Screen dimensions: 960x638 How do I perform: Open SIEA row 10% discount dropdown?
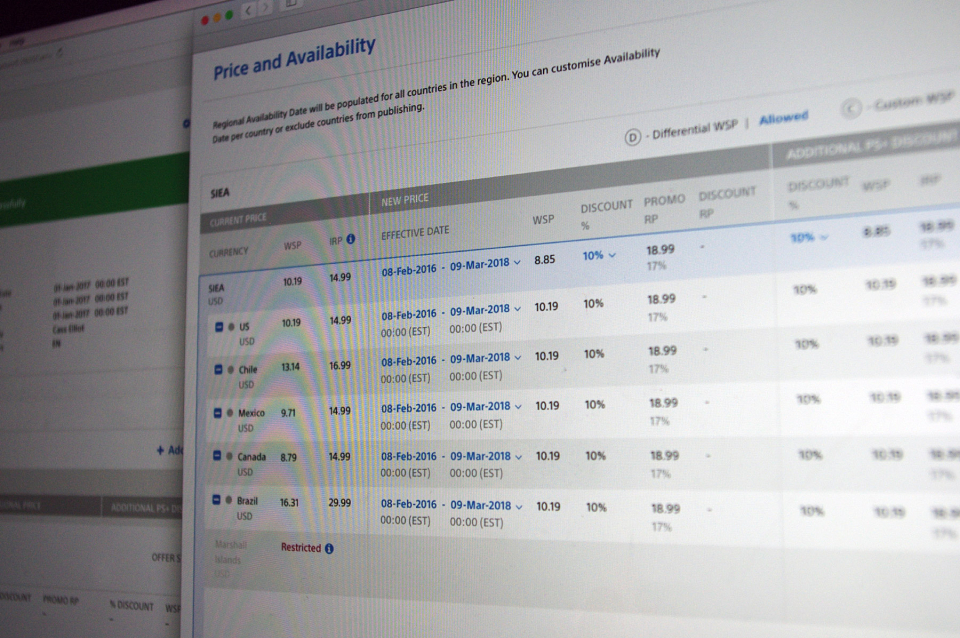point(599,255)
